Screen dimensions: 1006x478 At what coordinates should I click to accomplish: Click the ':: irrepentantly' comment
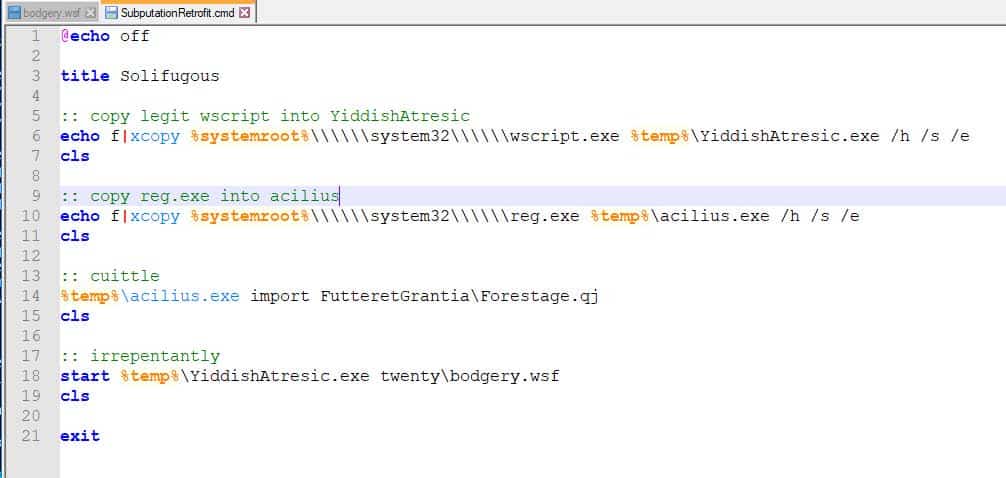(140, 356)
